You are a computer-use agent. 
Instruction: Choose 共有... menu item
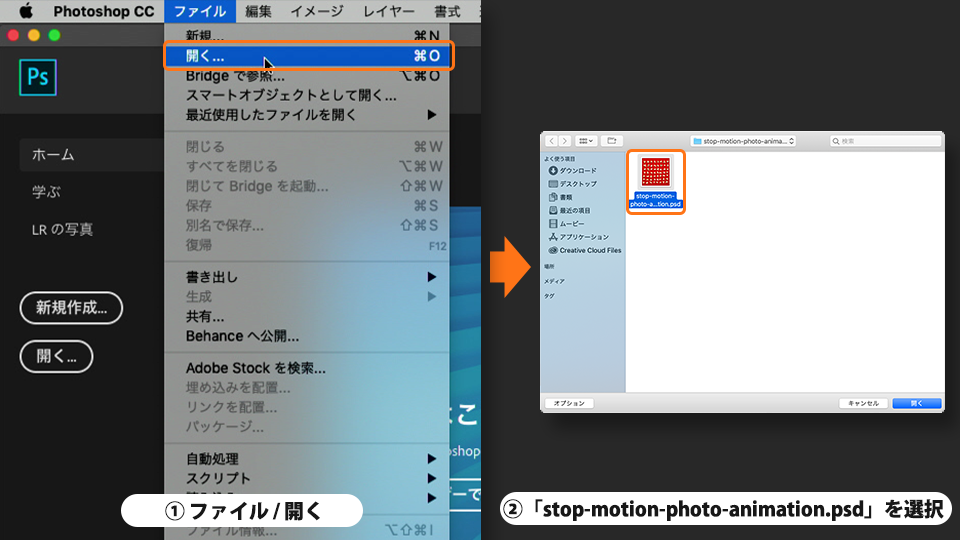pyautogui.click(x=307, y=316)
